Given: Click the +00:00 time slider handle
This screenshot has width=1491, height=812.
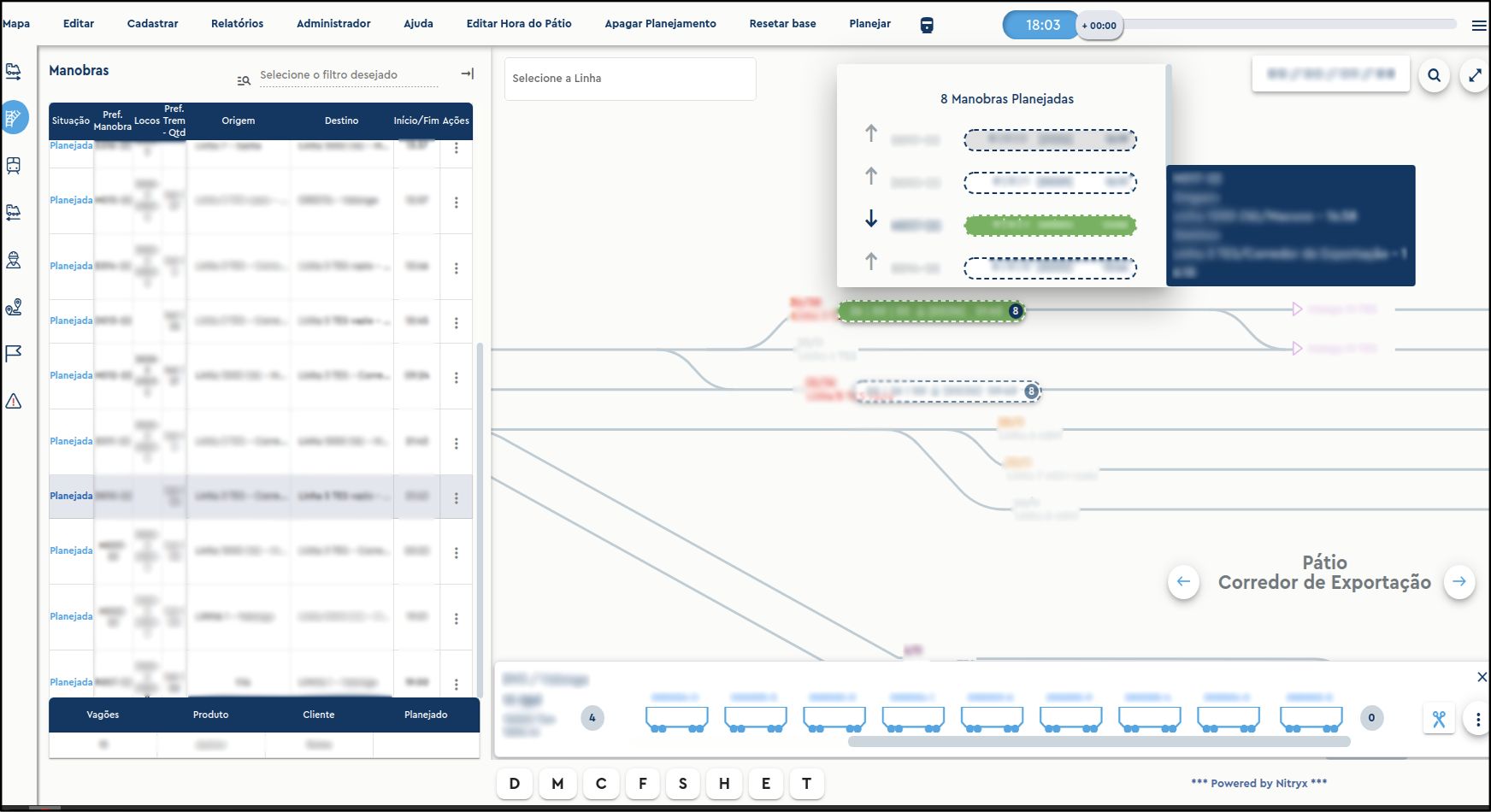Looking at the screenshot, I should tap(1099, 26).
